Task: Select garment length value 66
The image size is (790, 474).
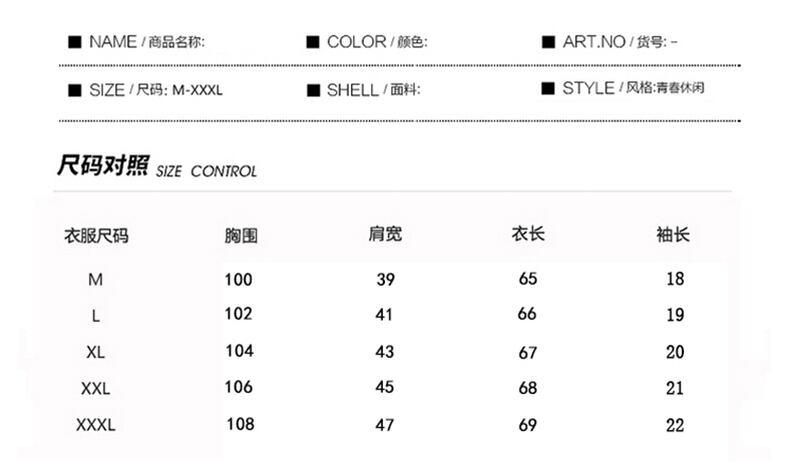Action: click(528, 315)
